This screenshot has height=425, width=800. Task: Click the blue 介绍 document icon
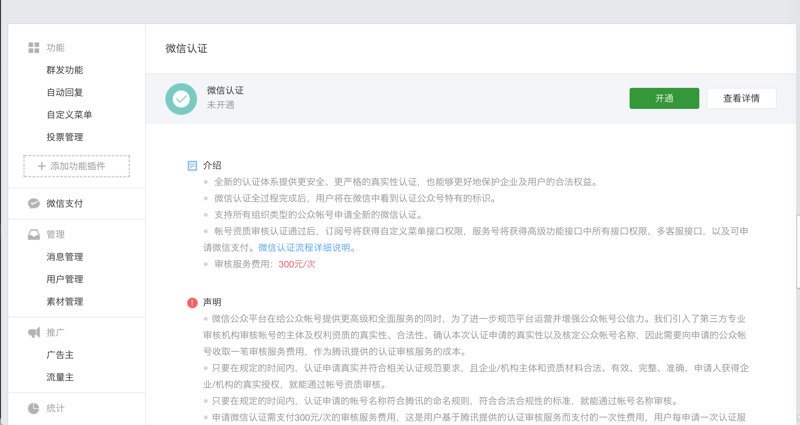192,165
